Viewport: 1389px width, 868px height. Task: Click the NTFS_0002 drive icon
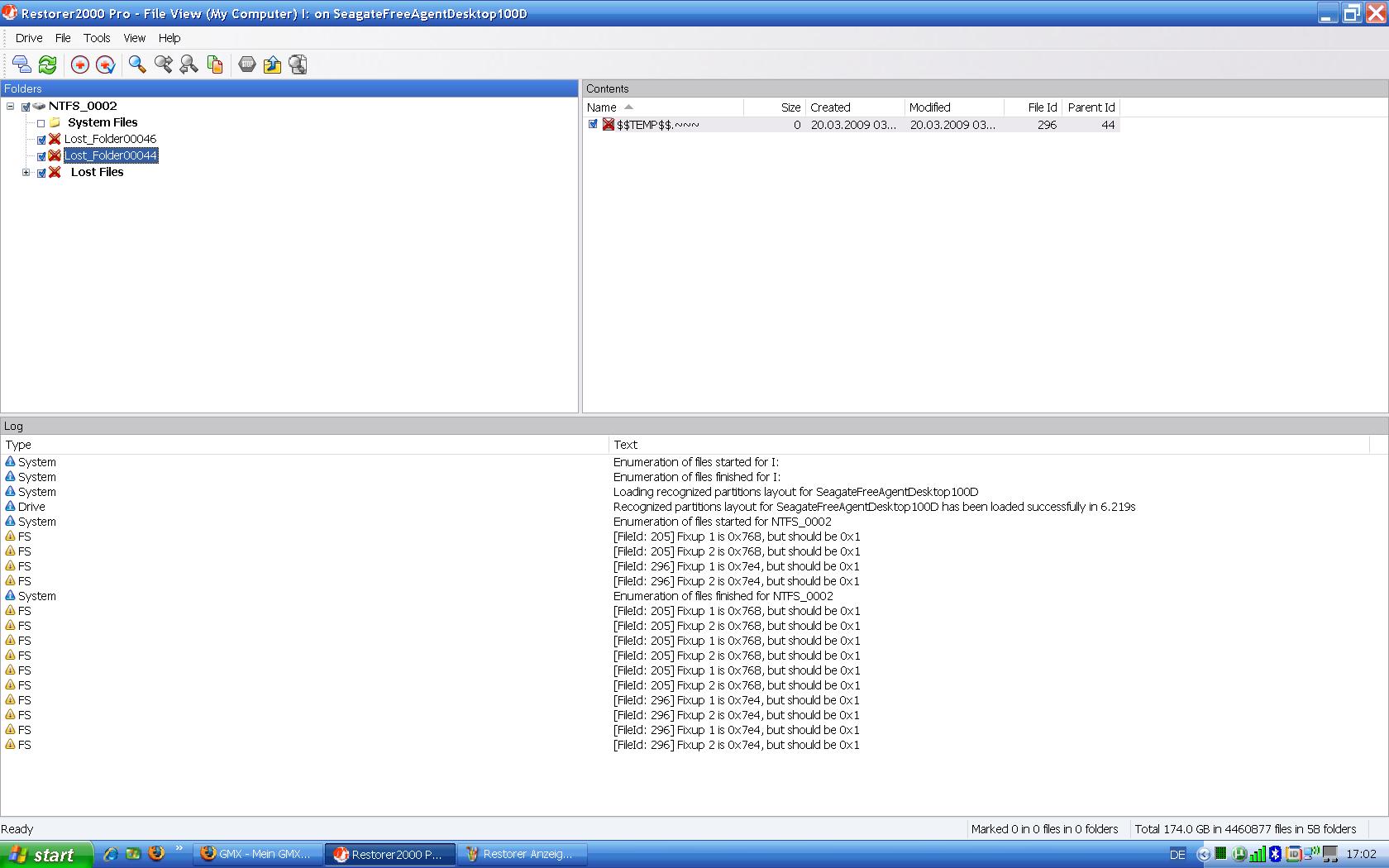[39, 106]
